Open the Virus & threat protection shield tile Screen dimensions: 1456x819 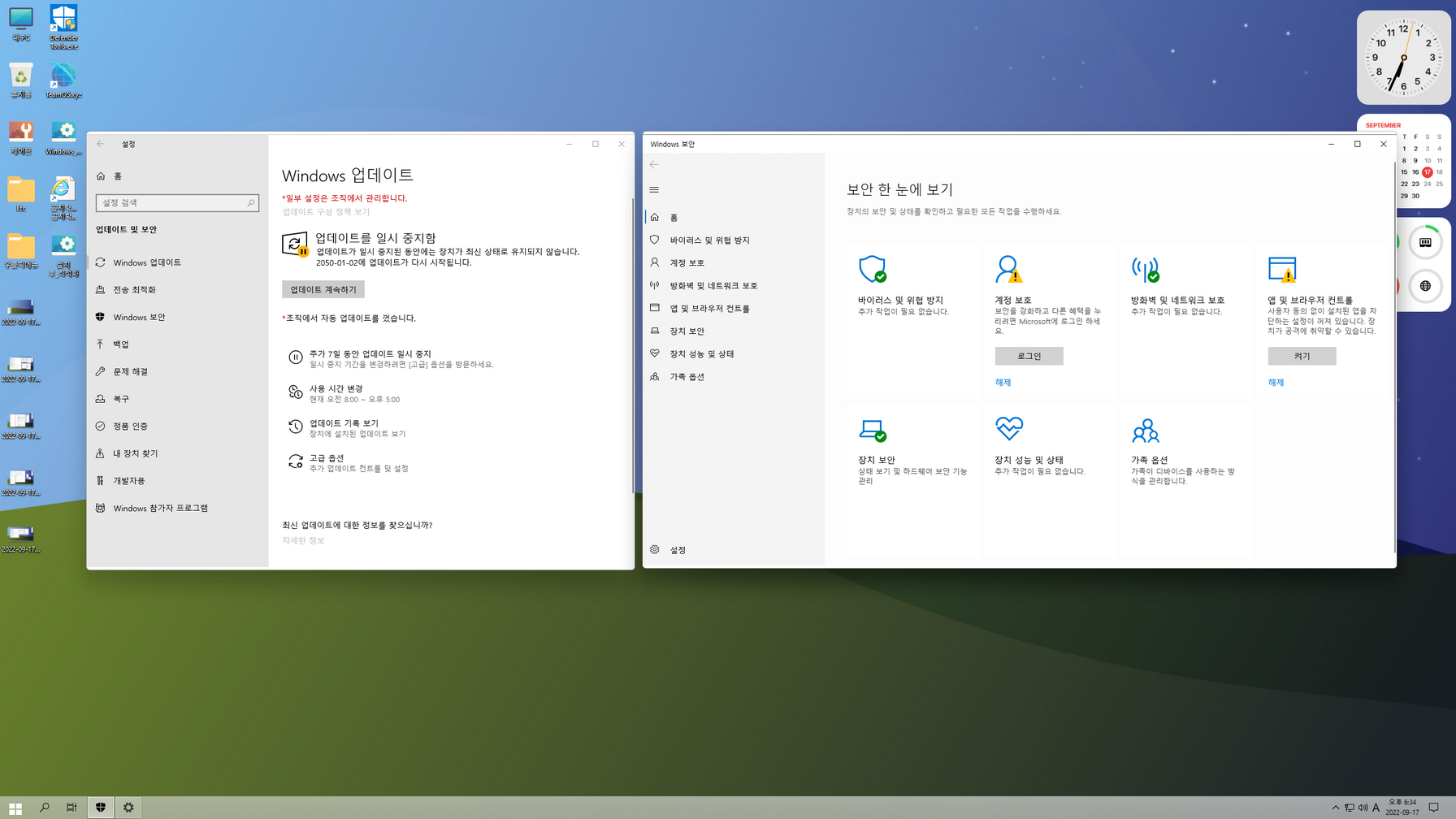pyautogui.click(x=873, y=269)
